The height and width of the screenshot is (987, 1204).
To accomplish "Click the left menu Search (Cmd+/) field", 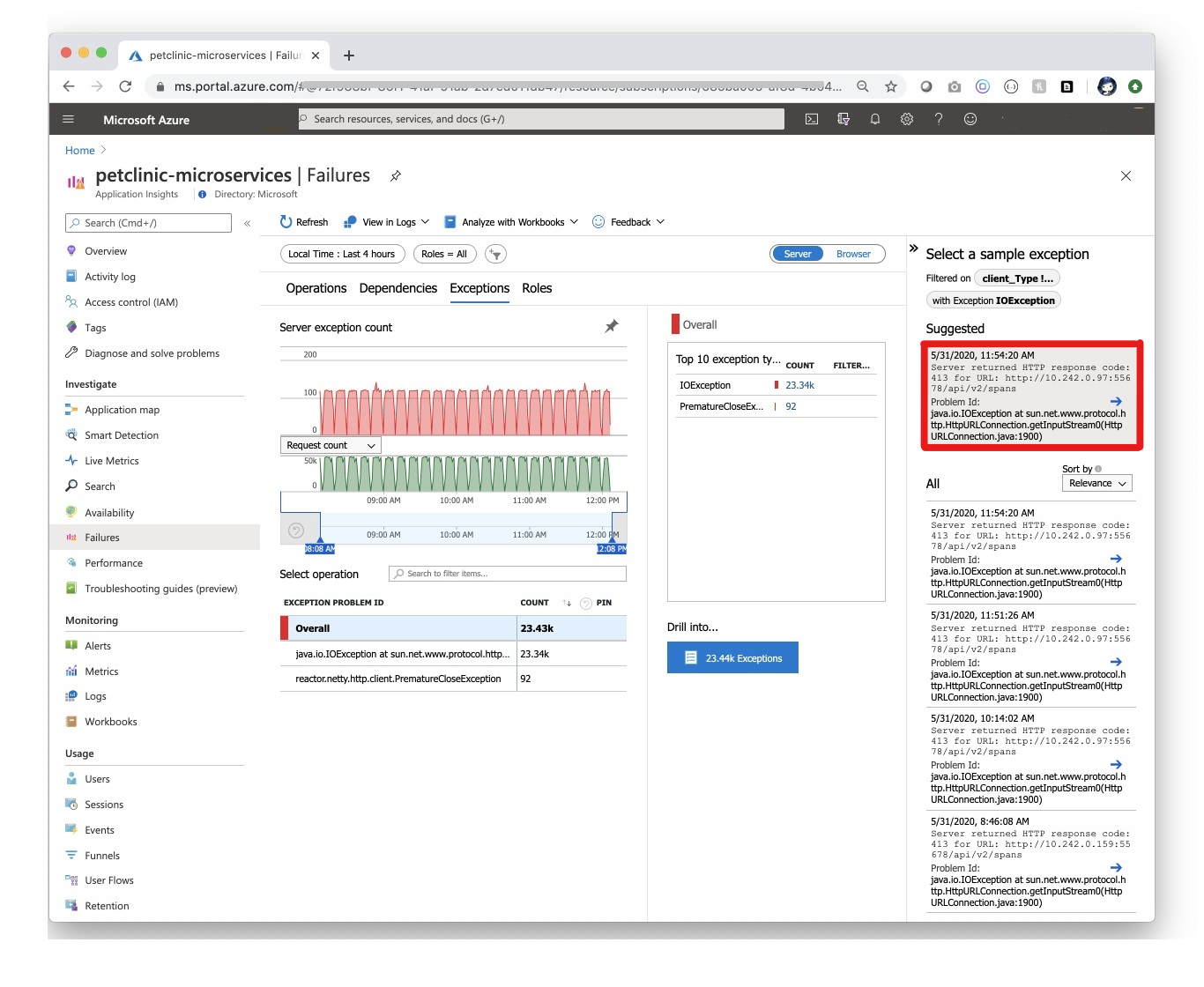I will click(148, 223).
